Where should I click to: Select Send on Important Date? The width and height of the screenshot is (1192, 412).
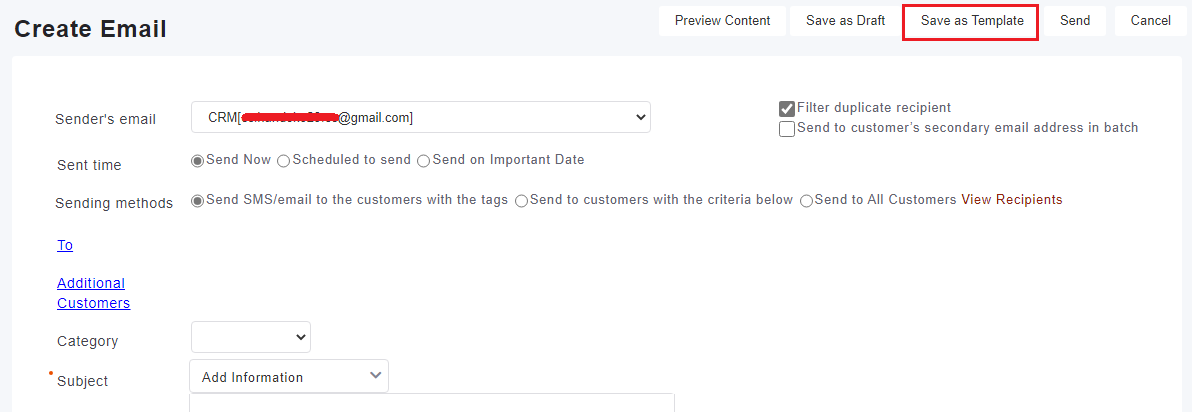(424, 161)
